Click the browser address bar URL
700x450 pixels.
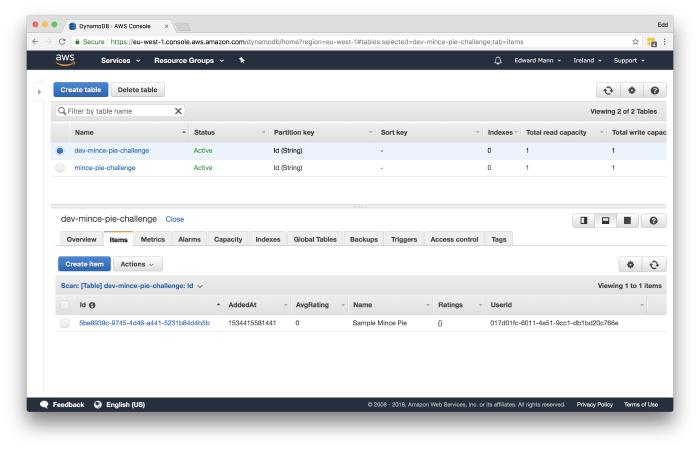click(317, 42)
